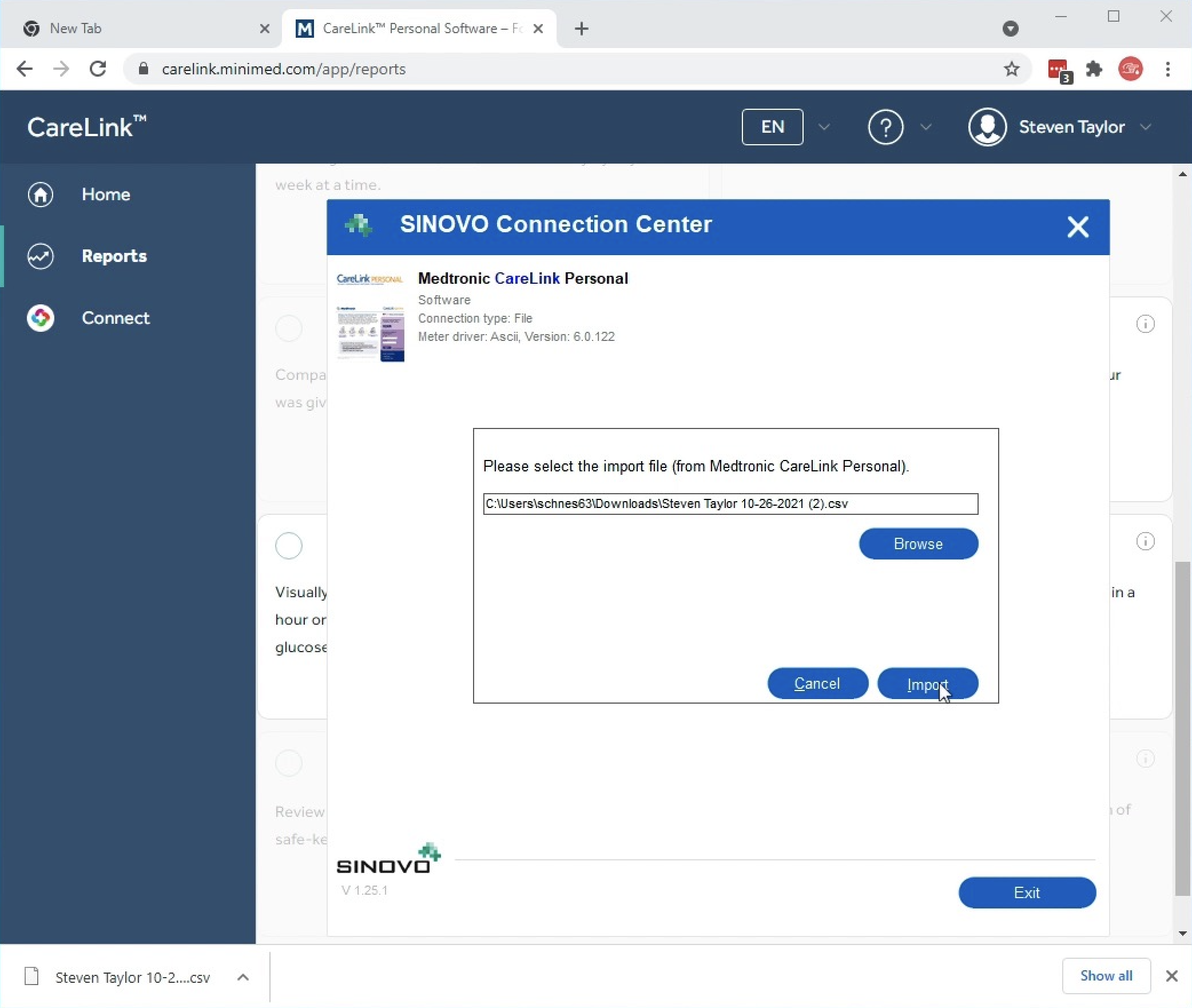Viewport: 1192px width, 1008px height.
Task: Select the EN language button
Action: (x=772, y=126)
